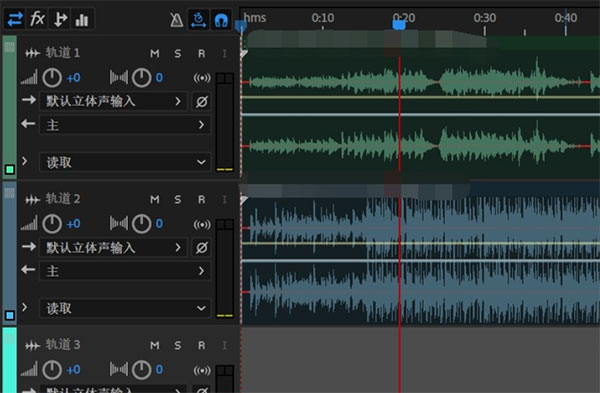
Task: Show the sends view icon
Action: pyautogui.click(x=60, y=19)
